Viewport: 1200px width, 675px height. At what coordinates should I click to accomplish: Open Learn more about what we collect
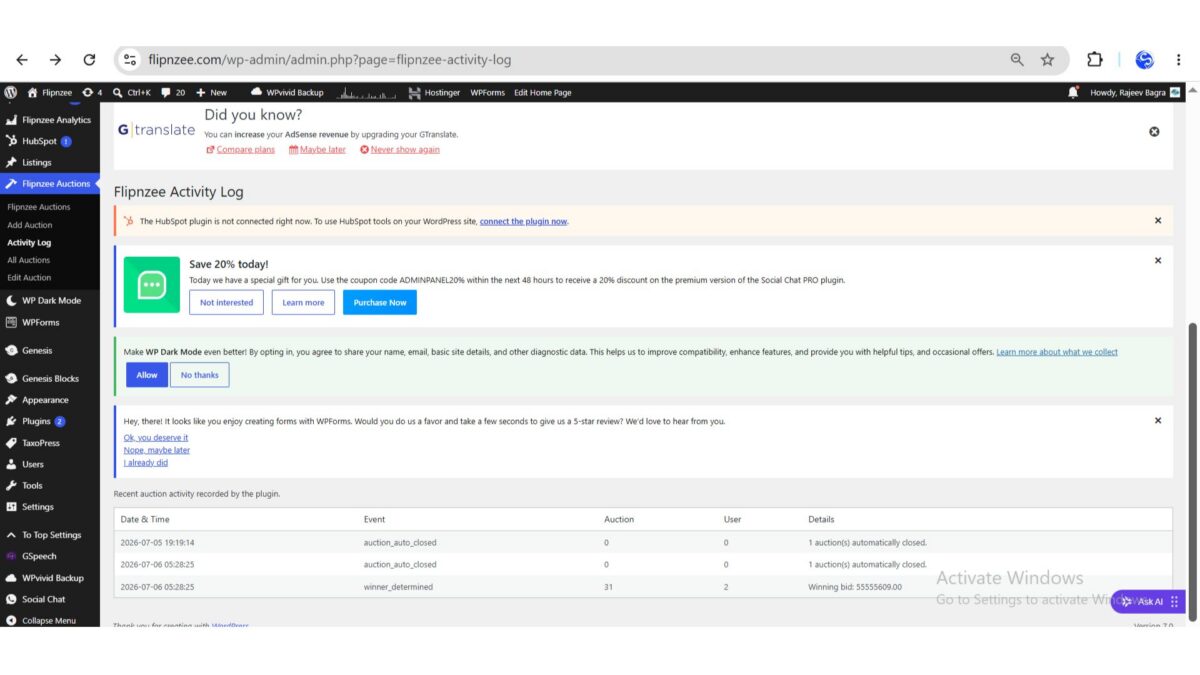tap(1057, 352)
